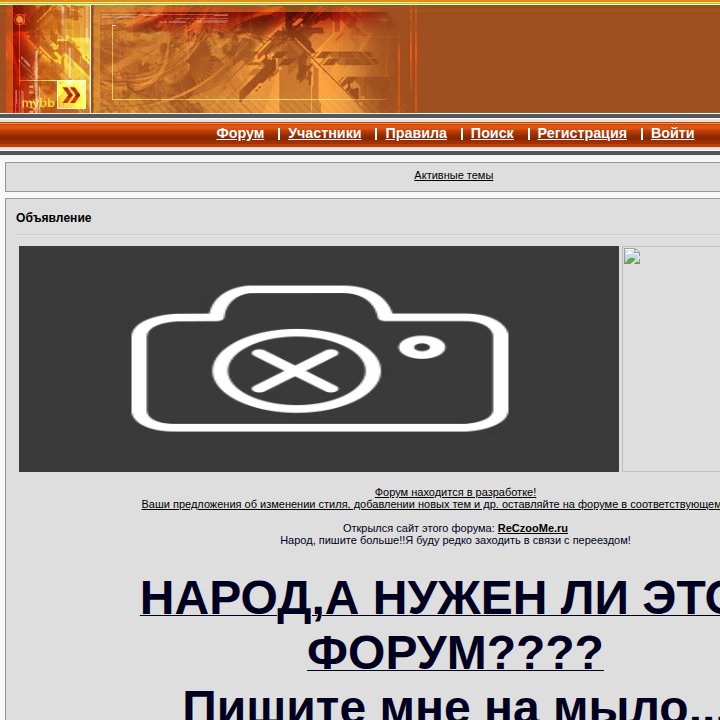Screen dimensions: 720x720
Task: Go to the Правила rules page
Action: [x=416, y=133]
